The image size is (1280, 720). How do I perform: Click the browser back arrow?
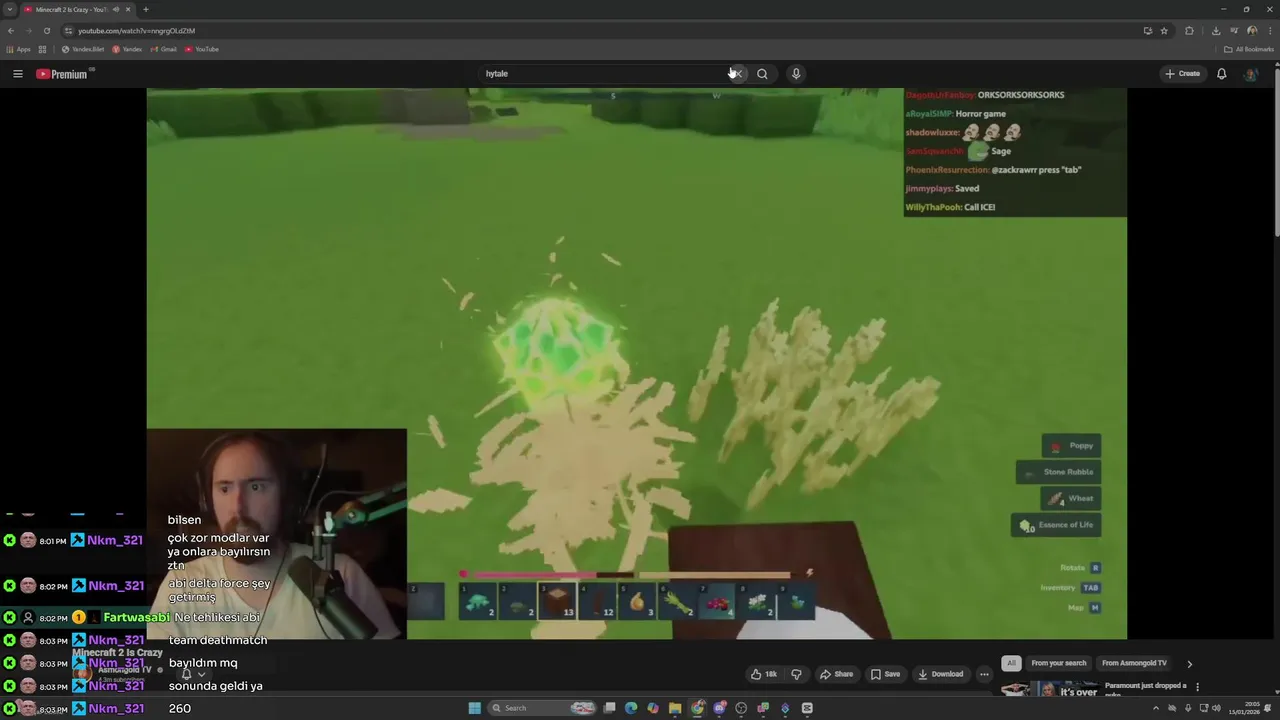[x=11, y=30]
